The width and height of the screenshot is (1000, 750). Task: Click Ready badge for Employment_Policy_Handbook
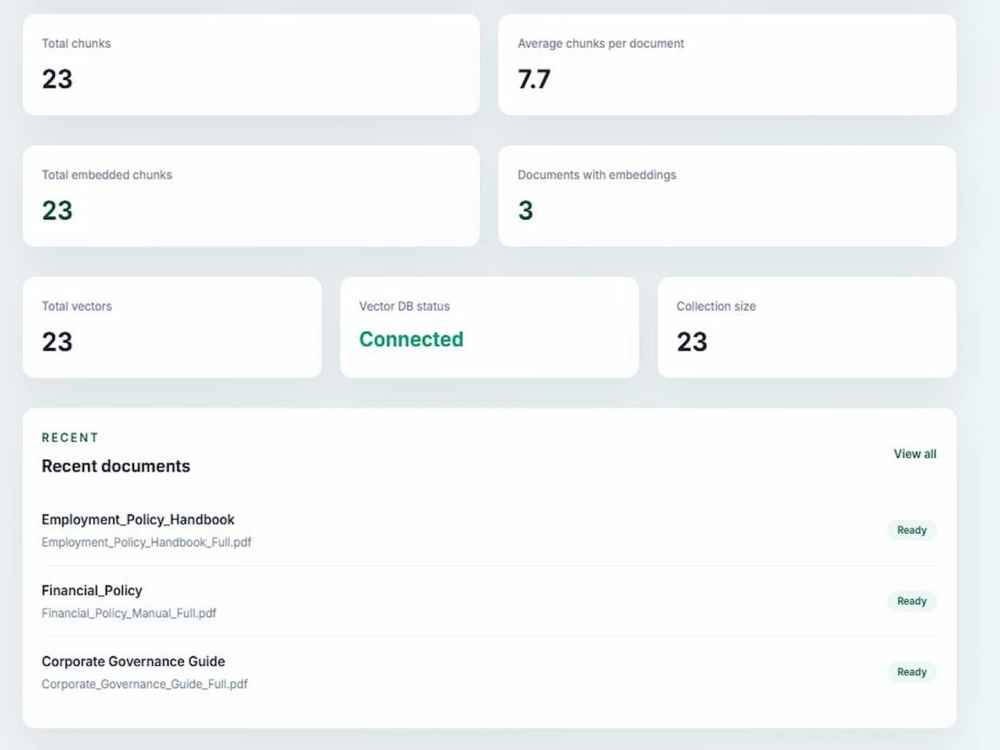pos(911,530)
